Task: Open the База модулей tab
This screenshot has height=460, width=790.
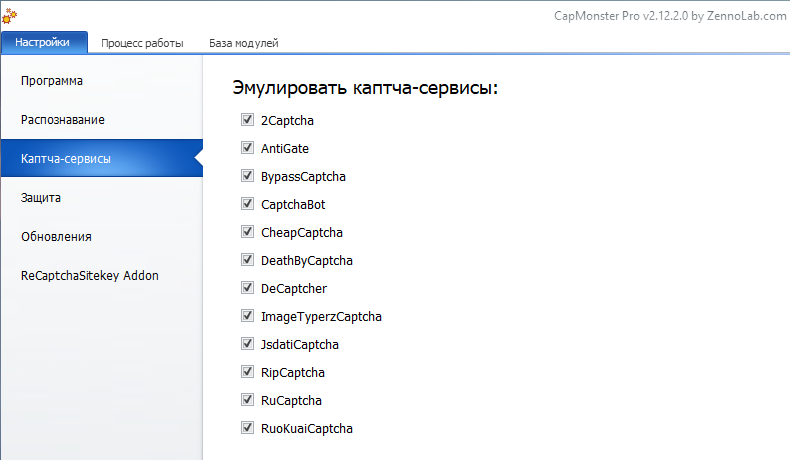Action: 243,44
